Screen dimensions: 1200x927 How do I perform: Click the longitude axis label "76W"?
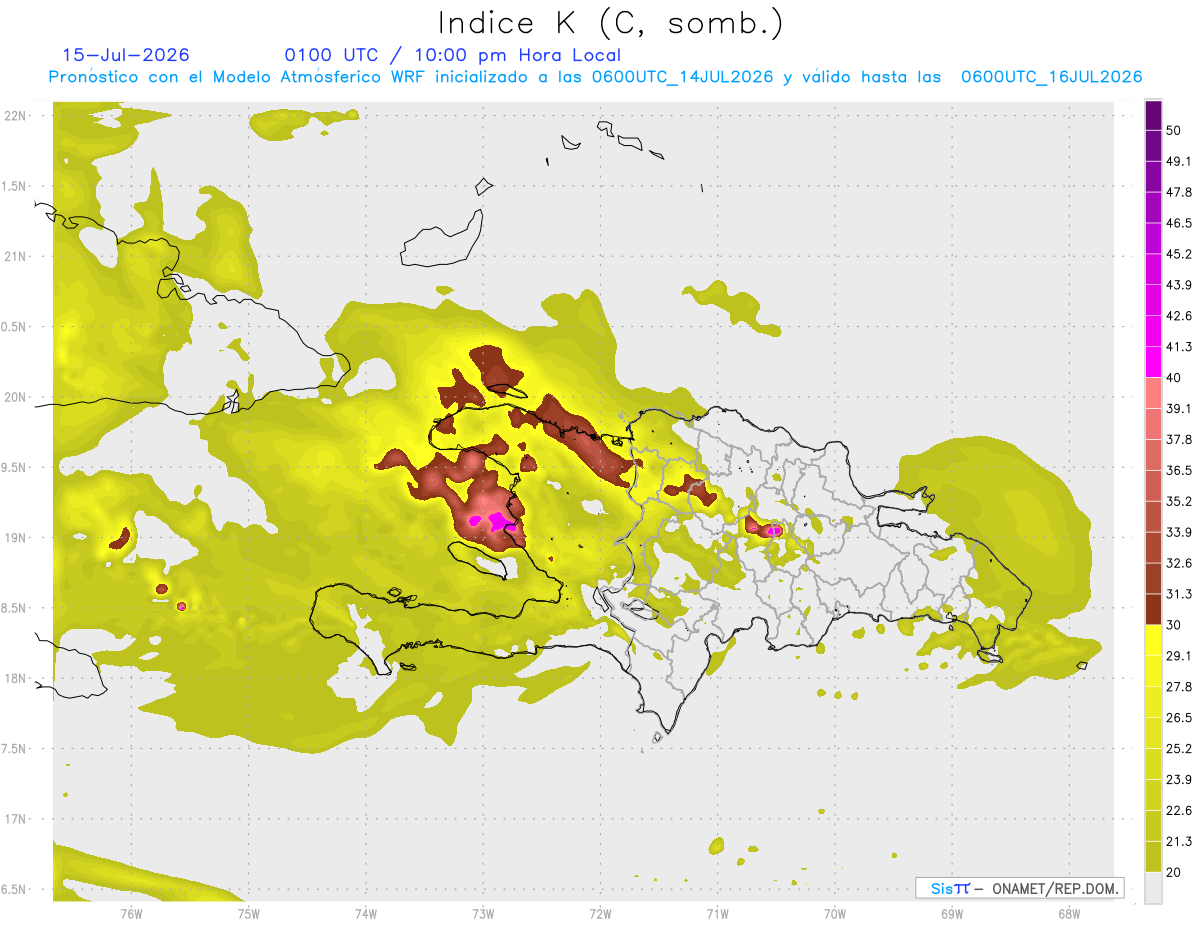tap(131, 914)
